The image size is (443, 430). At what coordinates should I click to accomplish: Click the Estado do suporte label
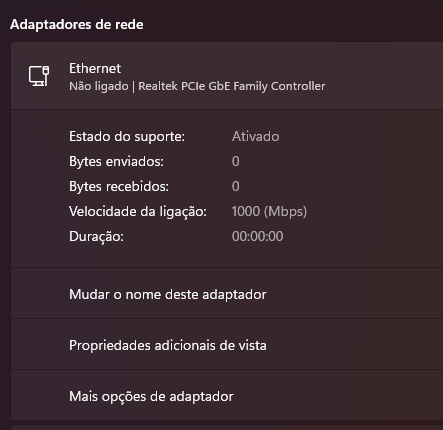point(127,137)
